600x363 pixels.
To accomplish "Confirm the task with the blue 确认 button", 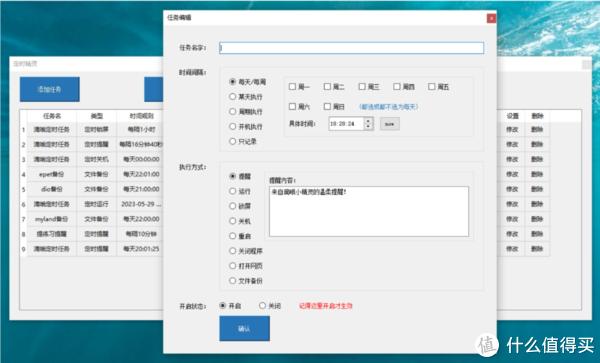I will click(245, 329).
